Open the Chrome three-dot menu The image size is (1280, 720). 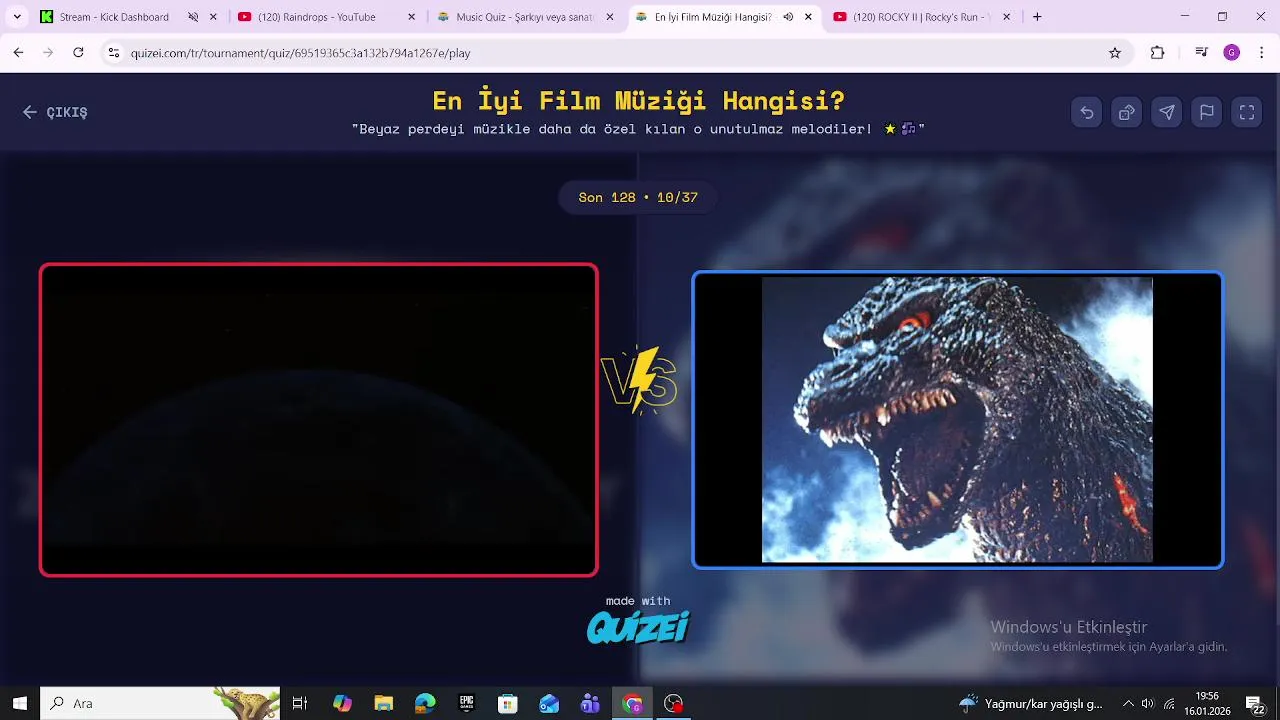(x=1262, y=53)
